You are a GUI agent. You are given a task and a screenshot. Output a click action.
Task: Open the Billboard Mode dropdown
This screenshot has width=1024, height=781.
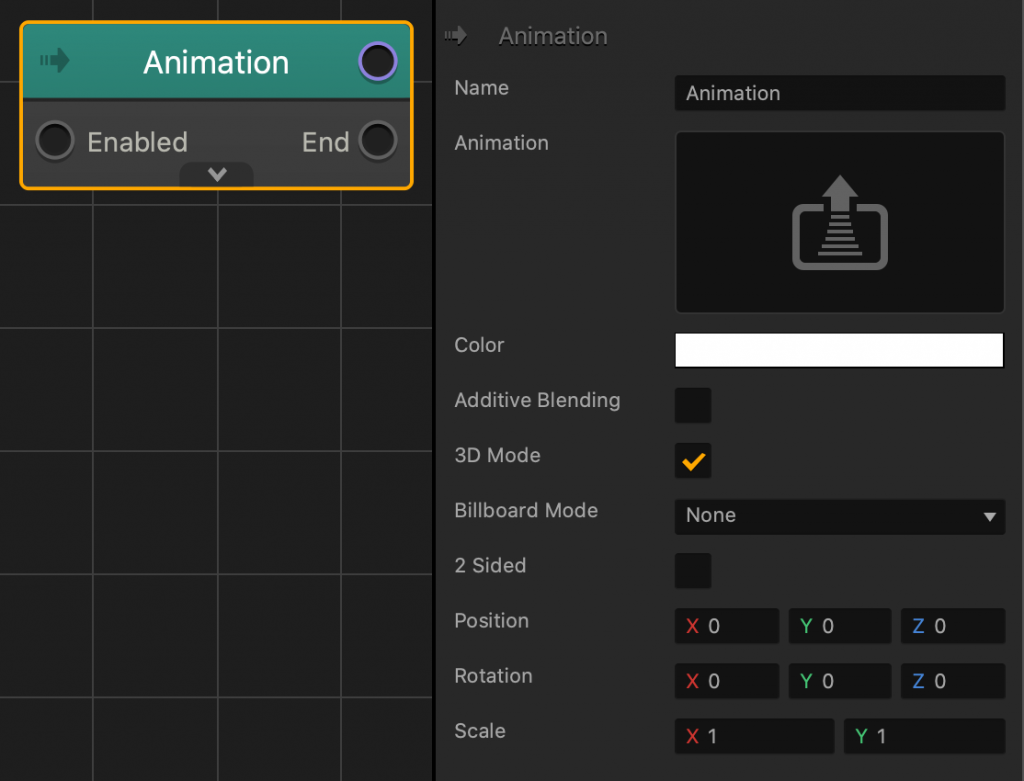[839, 517]
